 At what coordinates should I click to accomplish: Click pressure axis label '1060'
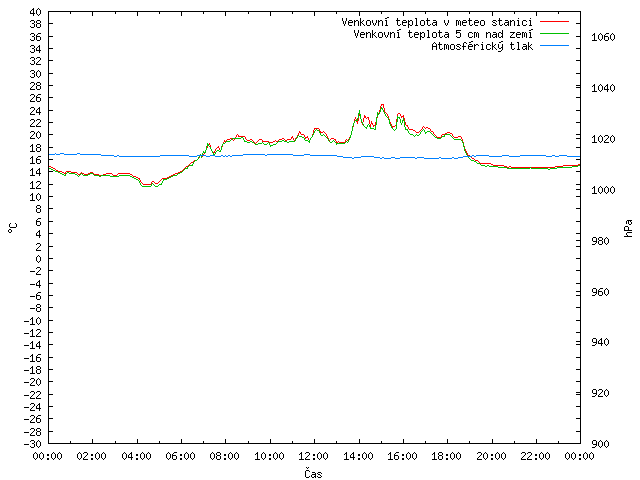(x=603, y=38)
